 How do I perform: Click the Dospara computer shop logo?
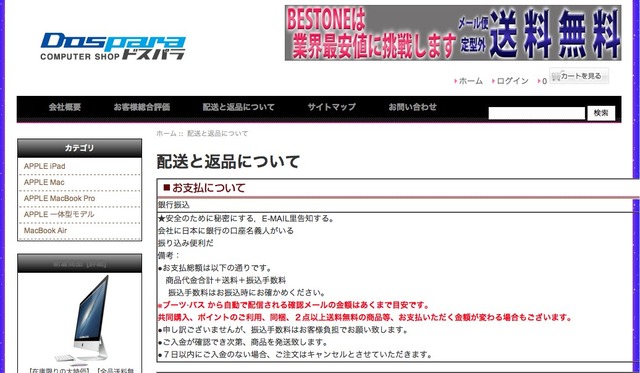(113, 46)
